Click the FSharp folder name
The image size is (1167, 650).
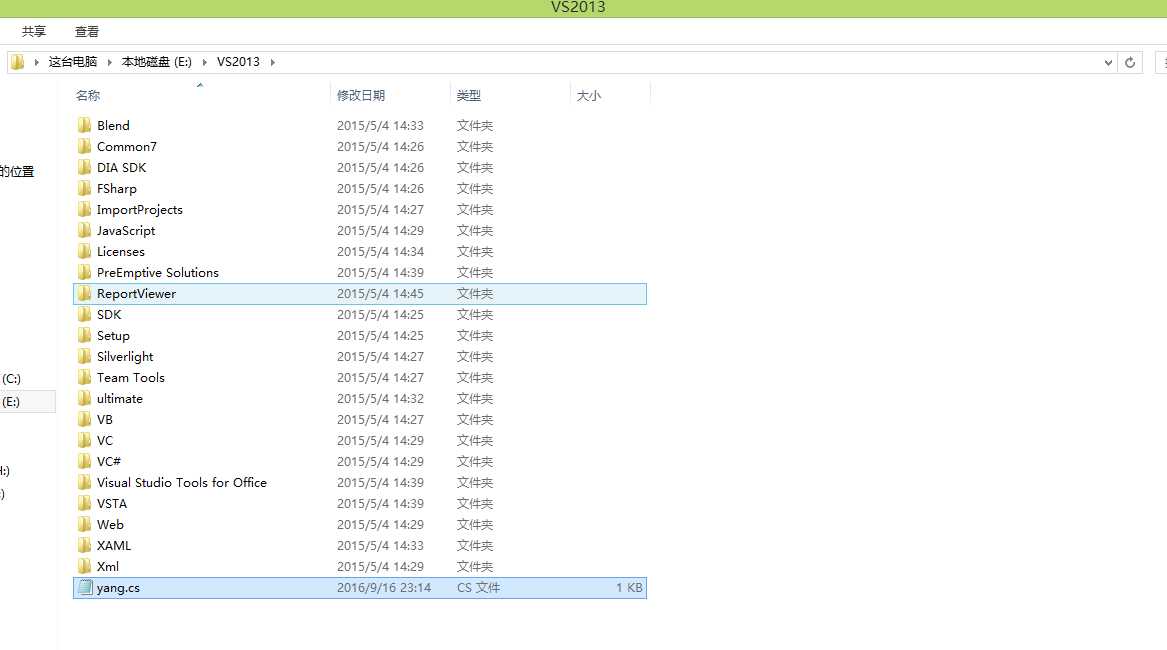(117, 188)
